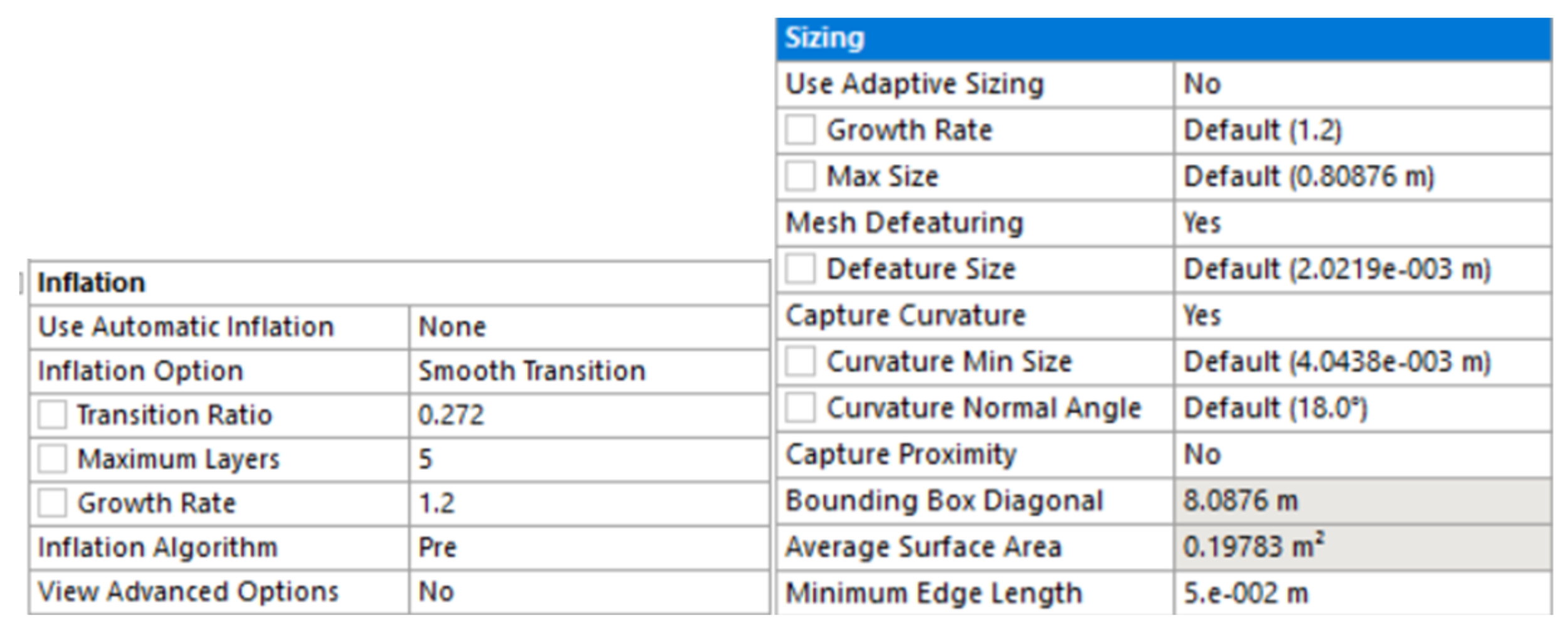Check the Maximum Layers checkbox
The height and width of the screenshot is (639, 1568).
pyautogui.click(x=52, y=459)
